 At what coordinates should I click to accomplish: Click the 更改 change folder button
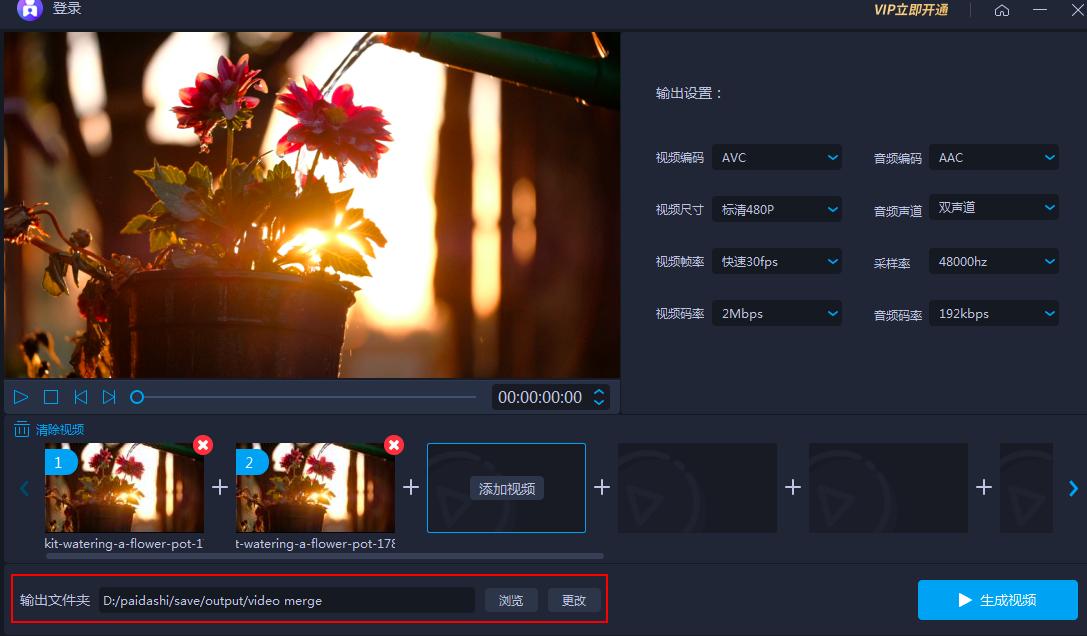pos(574,600)
